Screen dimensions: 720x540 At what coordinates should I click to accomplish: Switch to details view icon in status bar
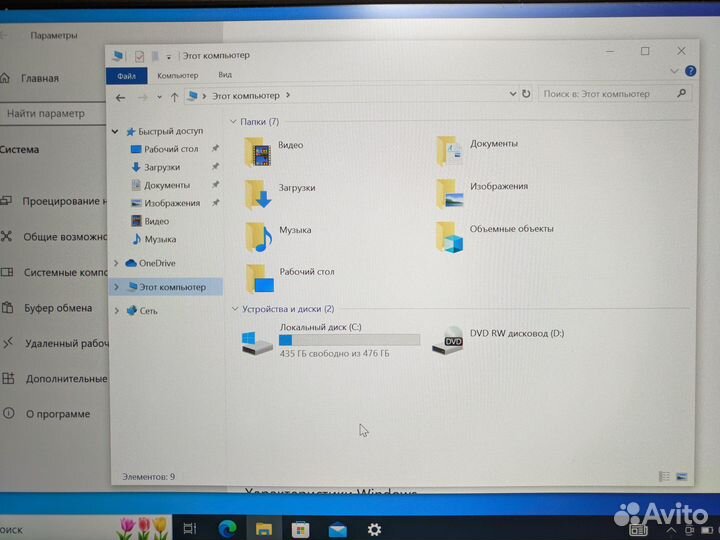(x=664, y=477)
